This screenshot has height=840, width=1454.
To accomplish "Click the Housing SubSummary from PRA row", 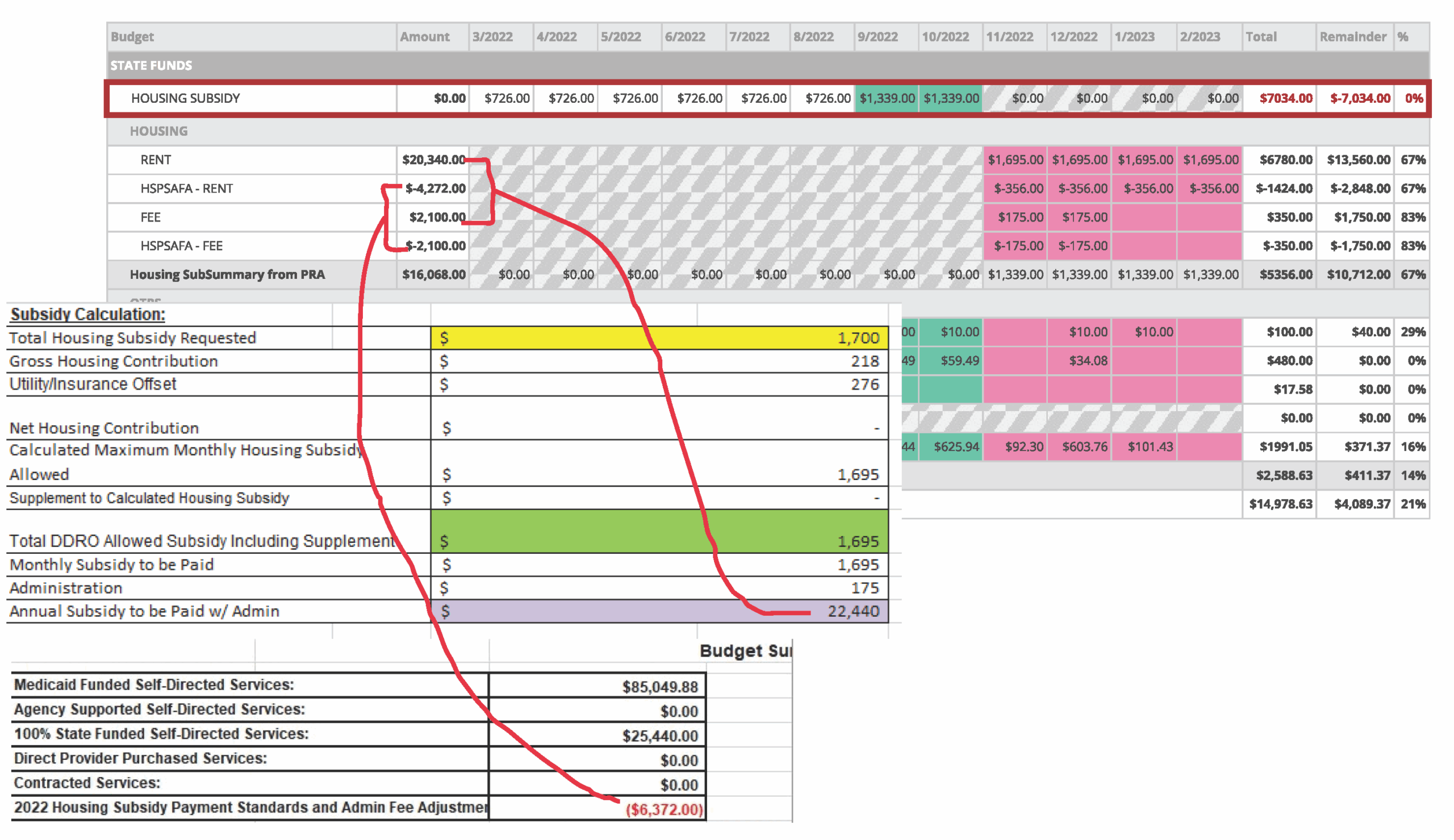I will click(228, 275).
